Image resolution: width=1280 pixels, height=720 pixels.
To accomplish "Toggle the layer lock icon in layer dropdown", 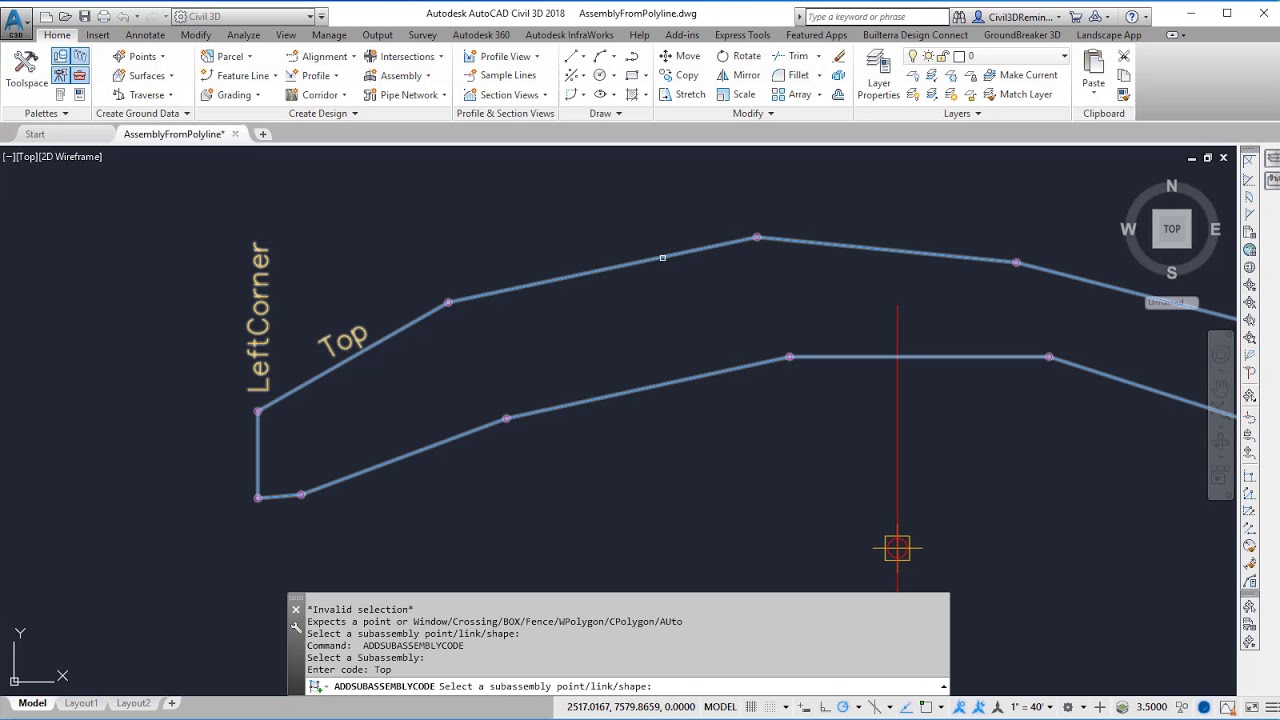I will pos(942,56).
